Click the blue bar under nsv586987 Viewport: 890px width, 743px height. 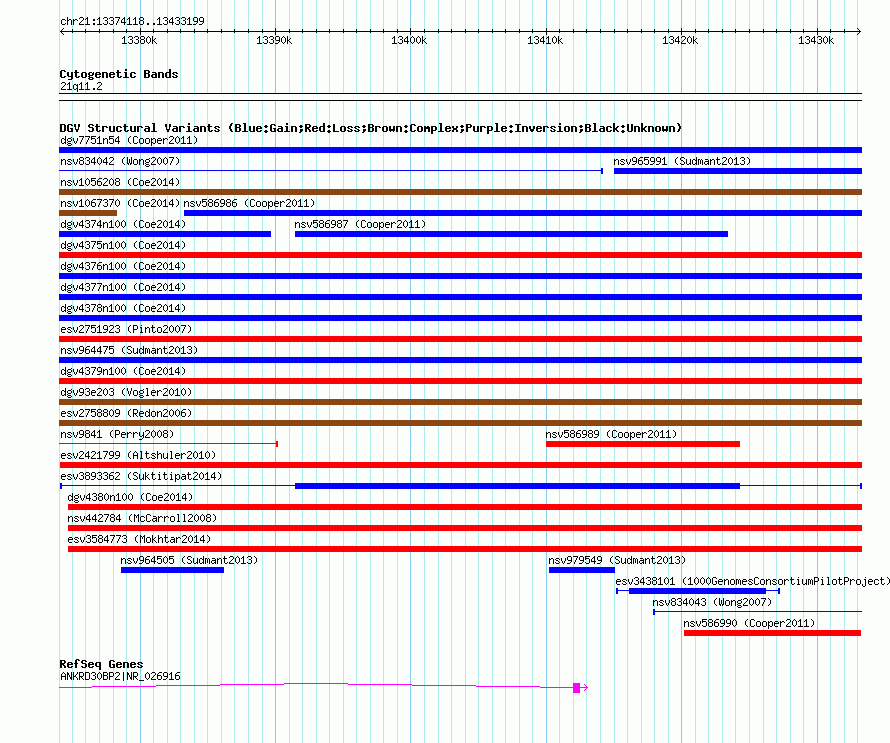click(x=511, y=234)
